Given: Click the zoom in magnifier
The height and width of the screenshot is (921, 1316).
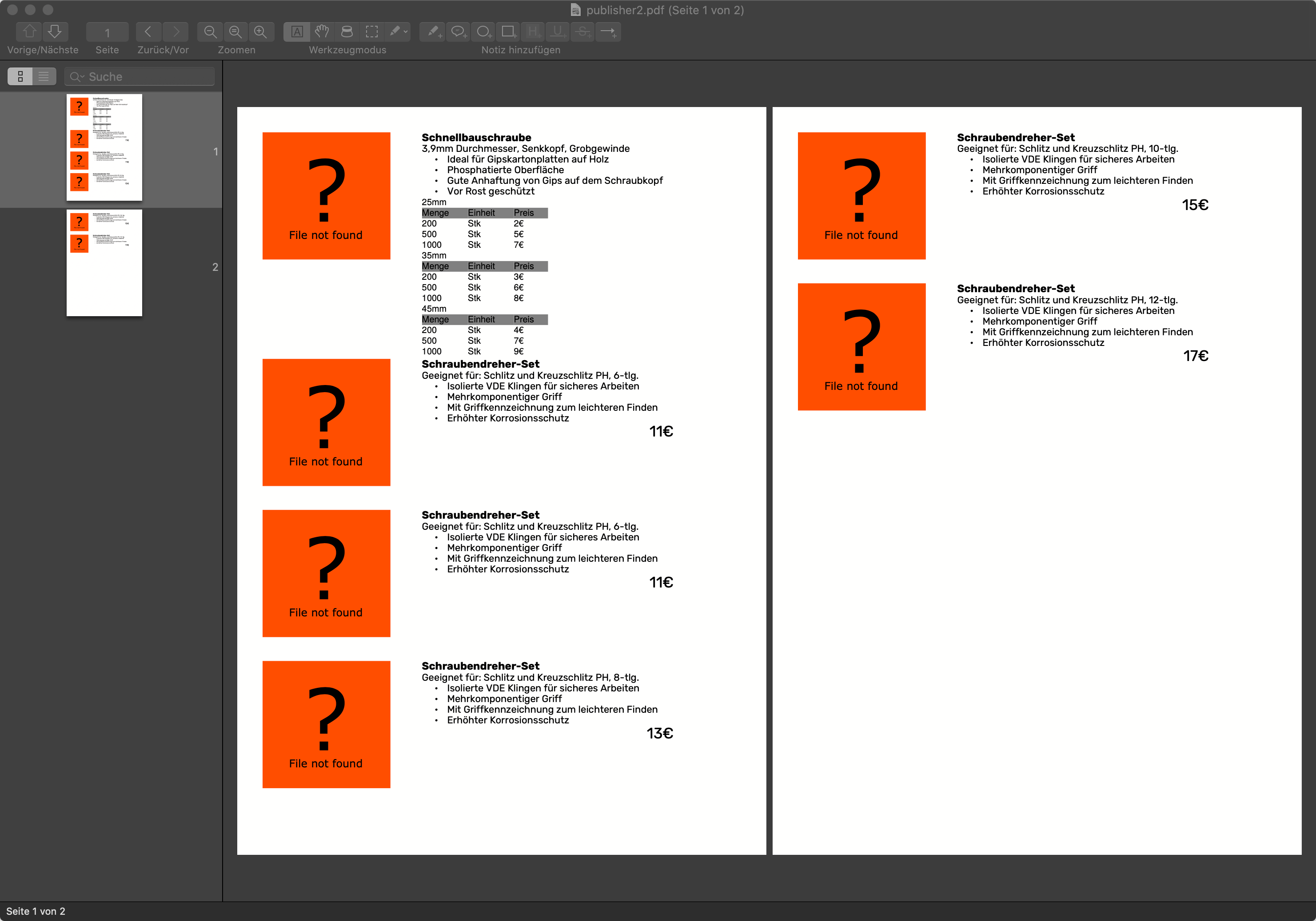Looking at the screenshot, I should (x=260, y=32).
